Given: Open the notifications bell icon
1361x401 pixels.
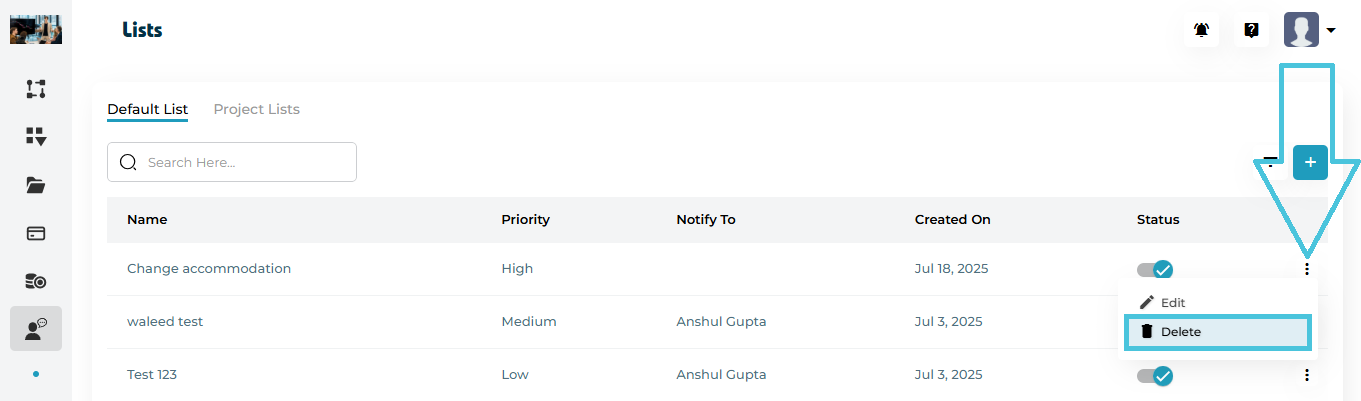Looking at the screenshot, I should (x=1201, y=30).
